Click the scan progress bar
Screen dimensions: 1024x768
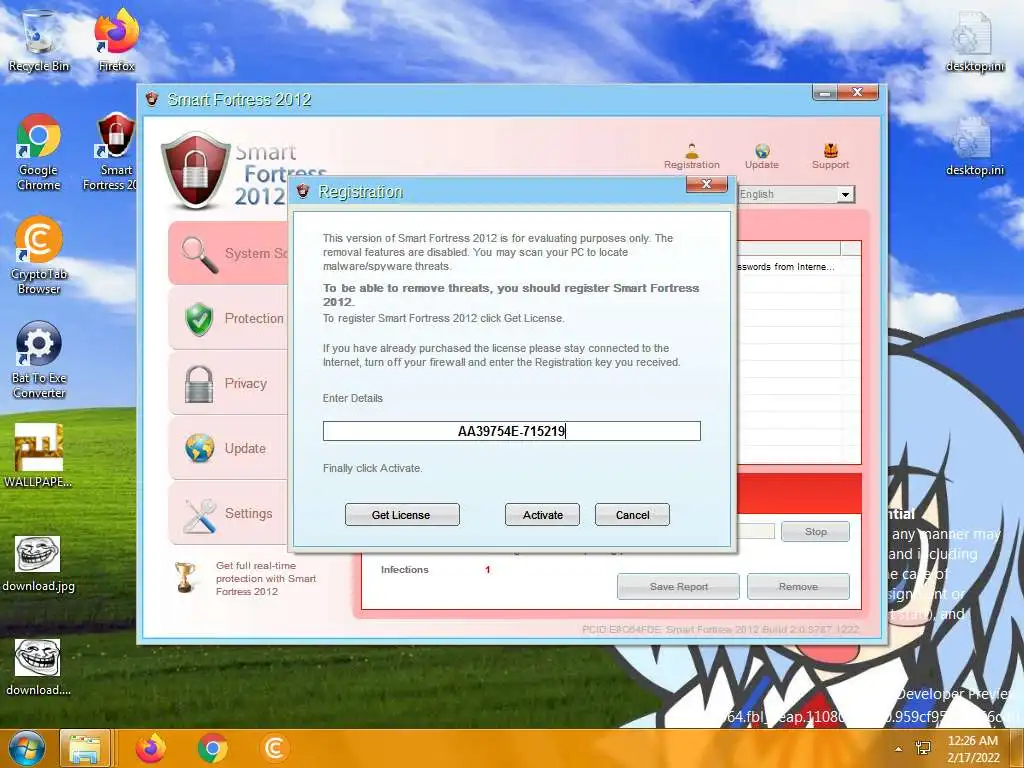point(756,531)
